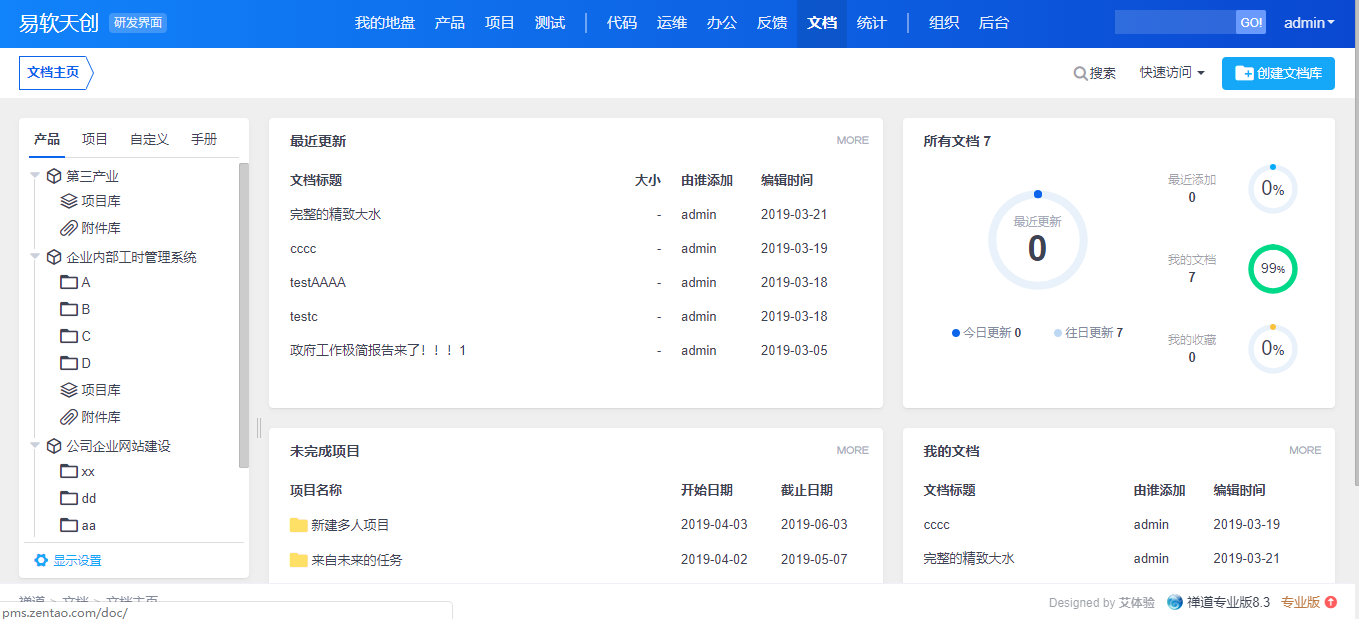Click the green 99% progress ring
This screenshot has height=619, width=1359.
(x=1272, y=269)
